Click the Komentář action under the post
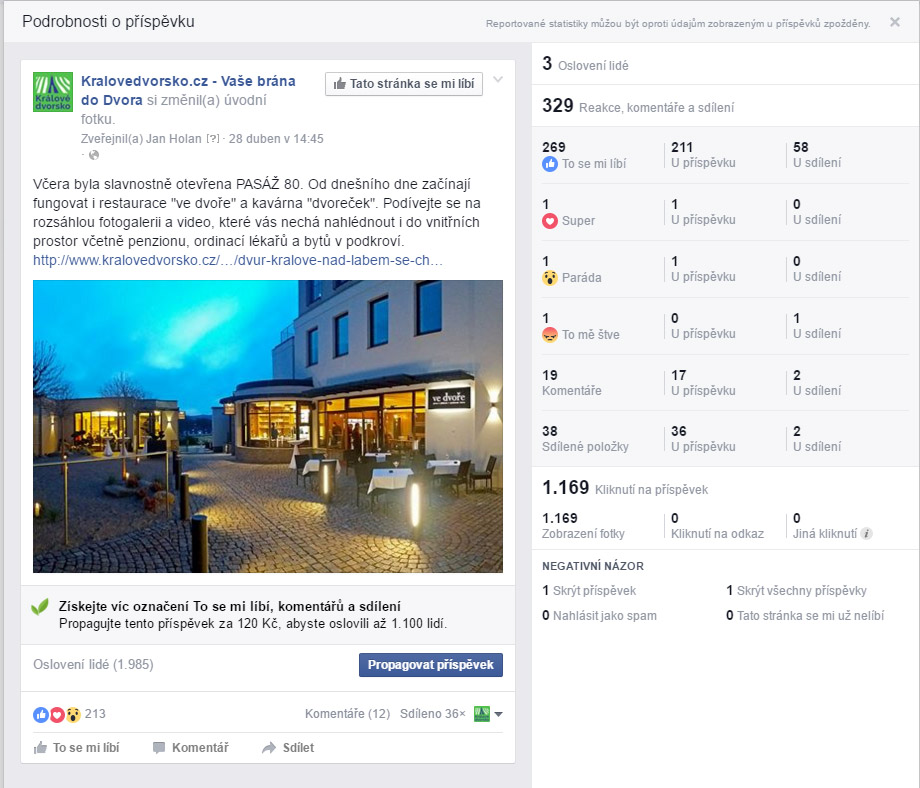This screenshot has width=920, height=788. click(190, 748)
